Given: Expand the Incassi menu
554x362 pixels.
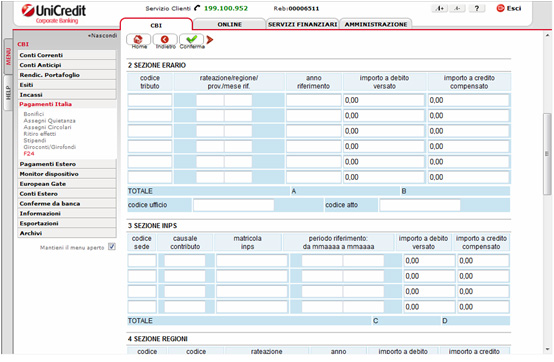Looking at the screenshot, I should pos(67,95).
